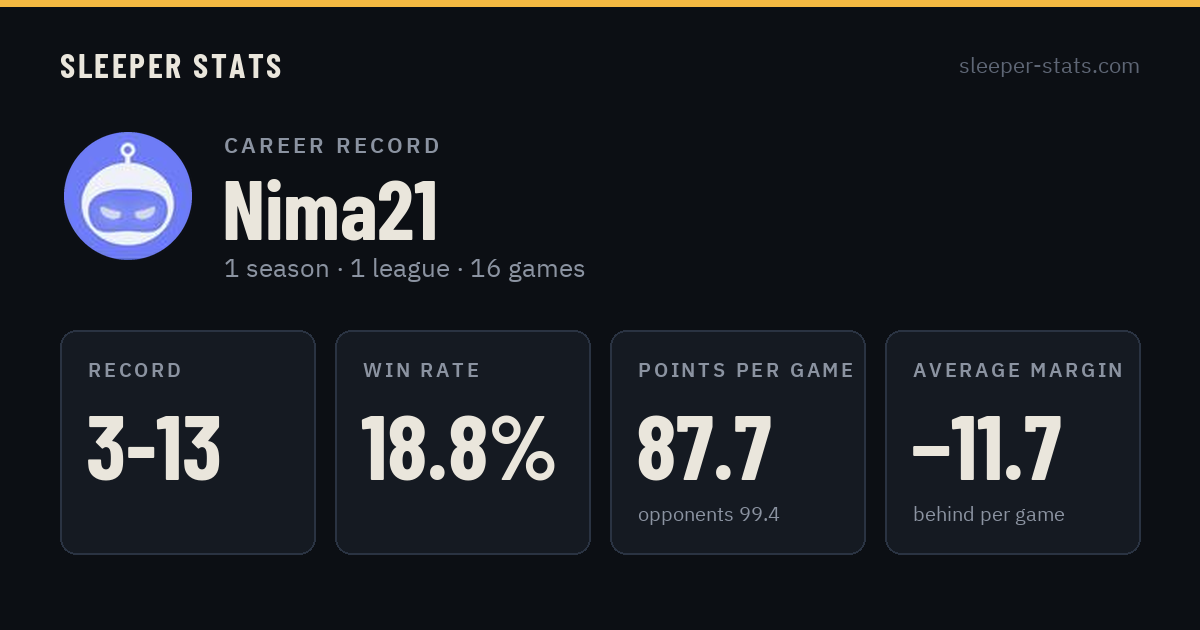
Task: Click the SLEEPER STATS logo text
Action: point(171,67)
